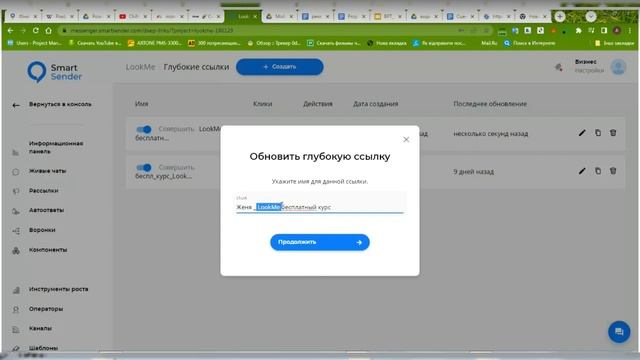Click the 9 дней назад text

click(x=473, y=172)
